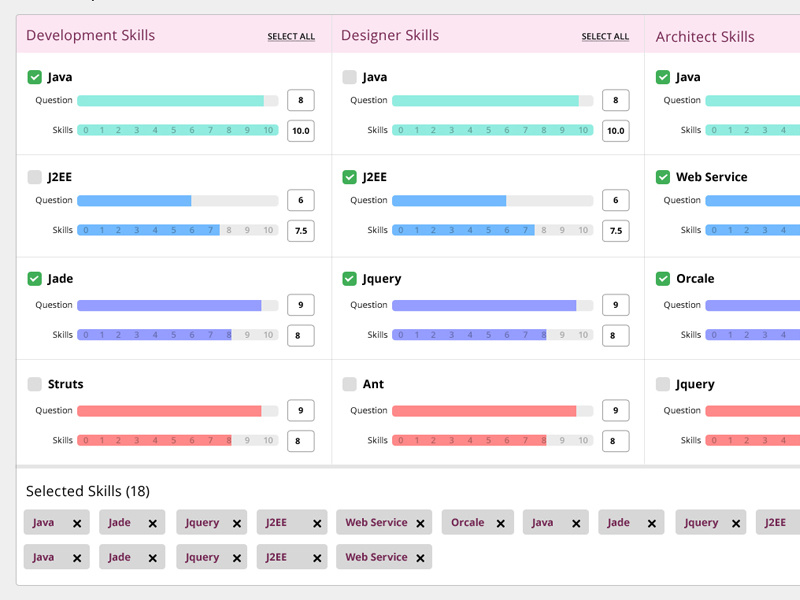Check Jquery under Architect Skills
Viewport: 800px width, 600px height.
pyautogui.click(x=661, y=383)
